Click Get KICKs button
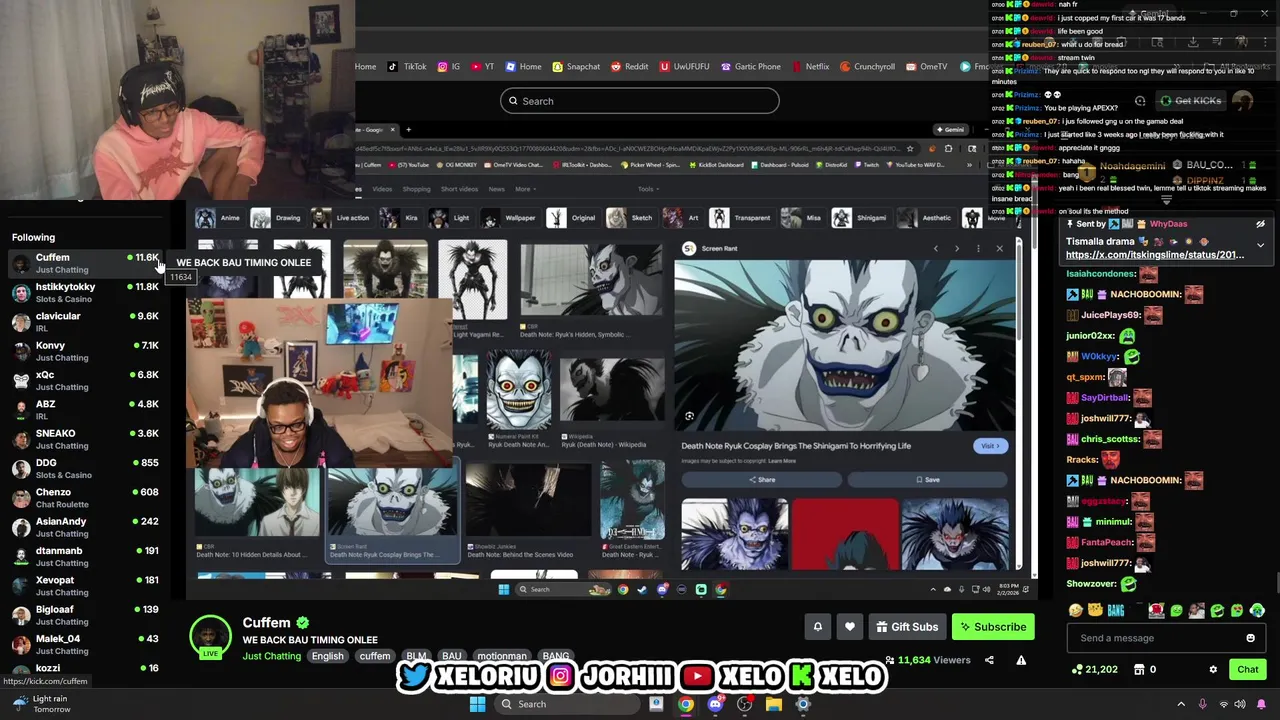The image size is (1280, 720). [1190, 101]
